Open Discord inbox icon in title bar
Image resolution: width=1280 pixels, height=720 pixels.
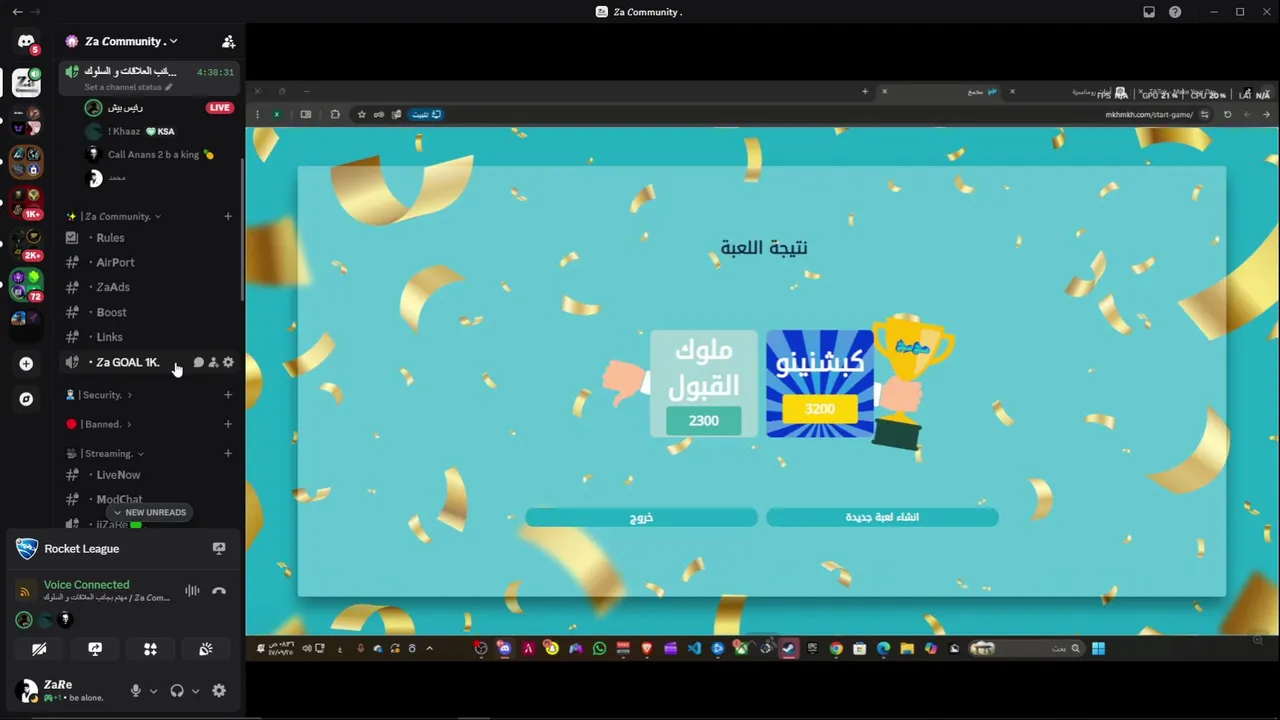1149,12
